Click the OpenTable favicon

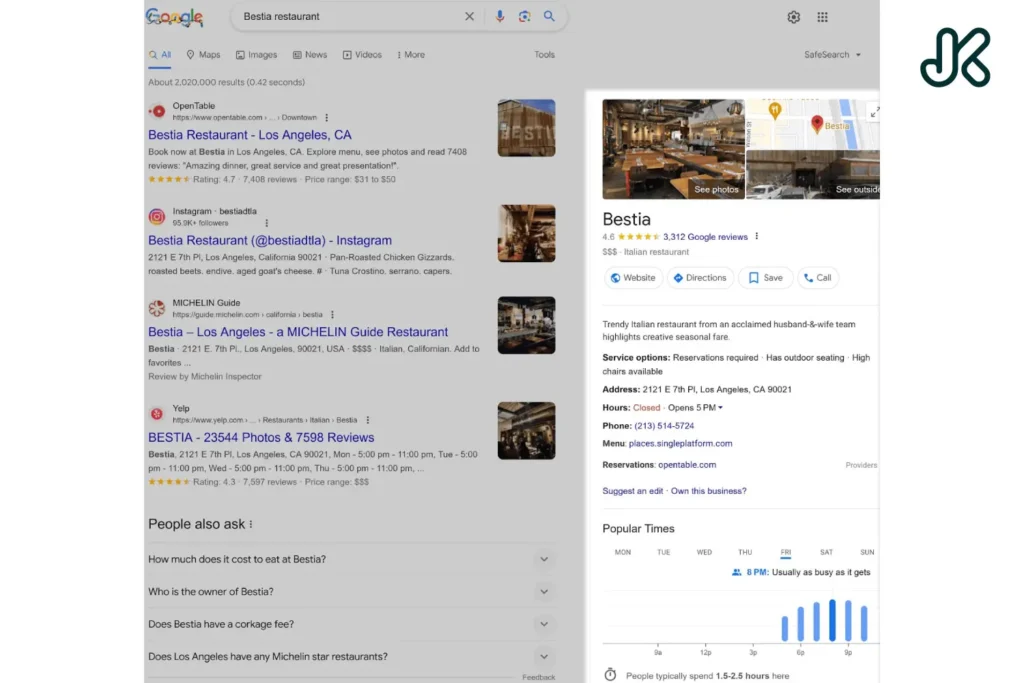click(157, 111)
